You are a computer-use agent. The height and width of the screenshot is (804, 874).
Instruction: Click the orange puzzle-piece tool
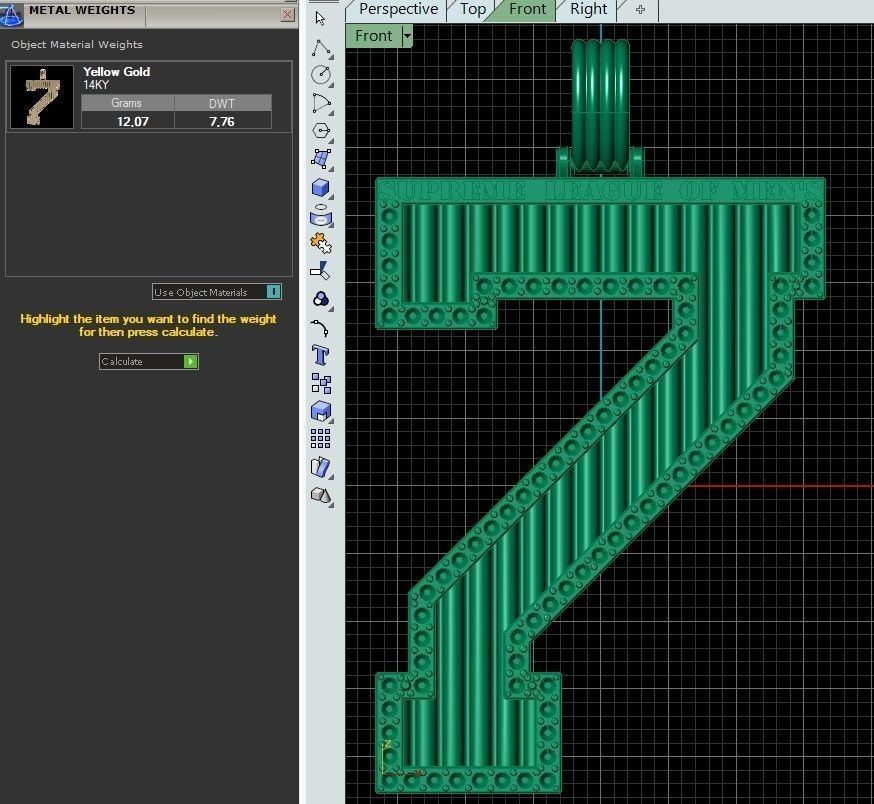point(321,243)
